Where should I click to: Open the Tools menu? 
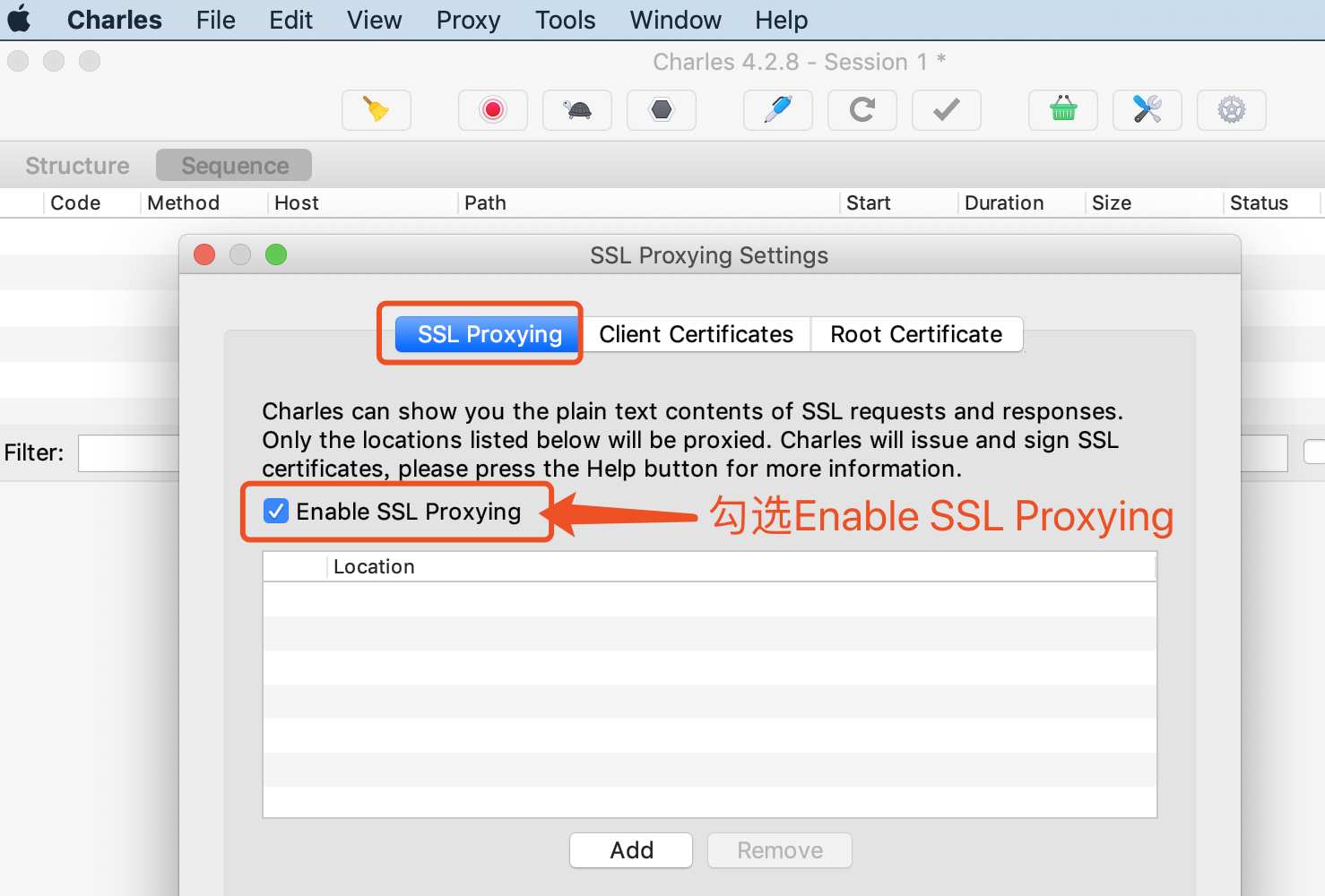566,20
